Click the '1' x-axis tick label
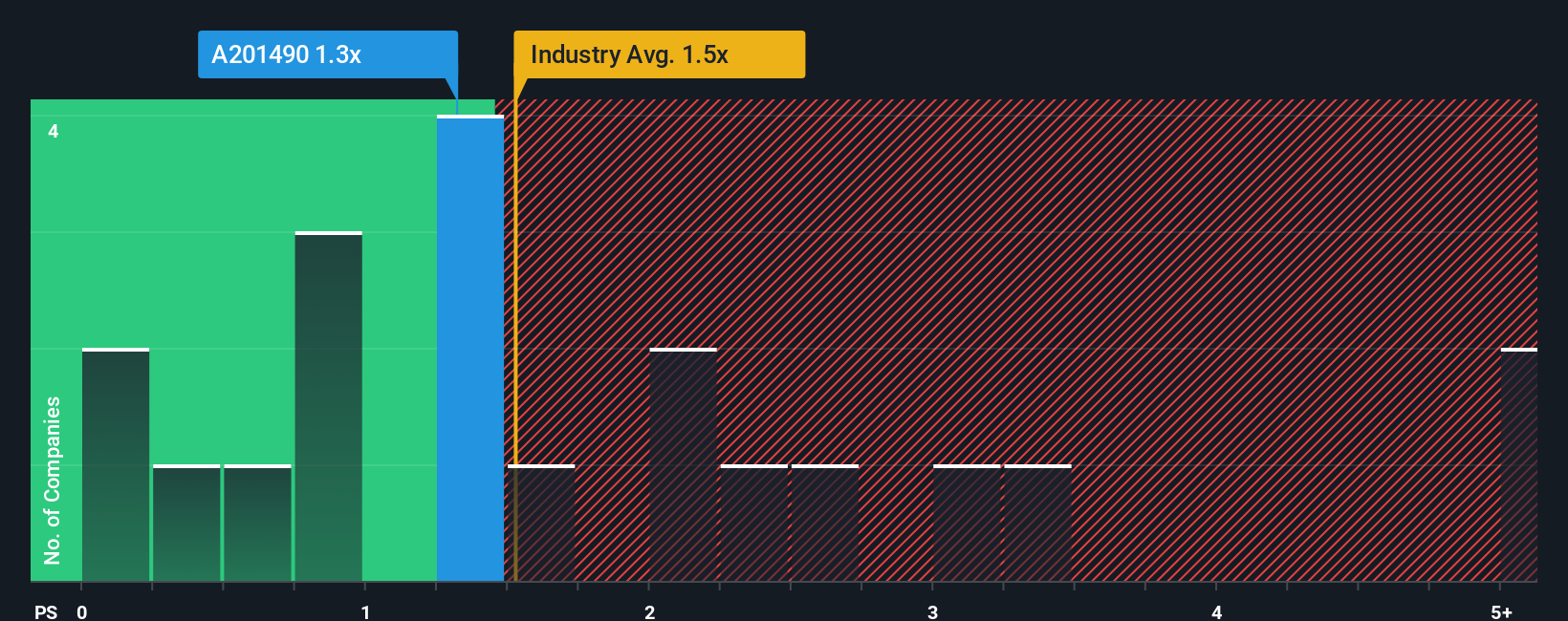This screenshot has height=621, width=1568. click(x=365, y=612)
